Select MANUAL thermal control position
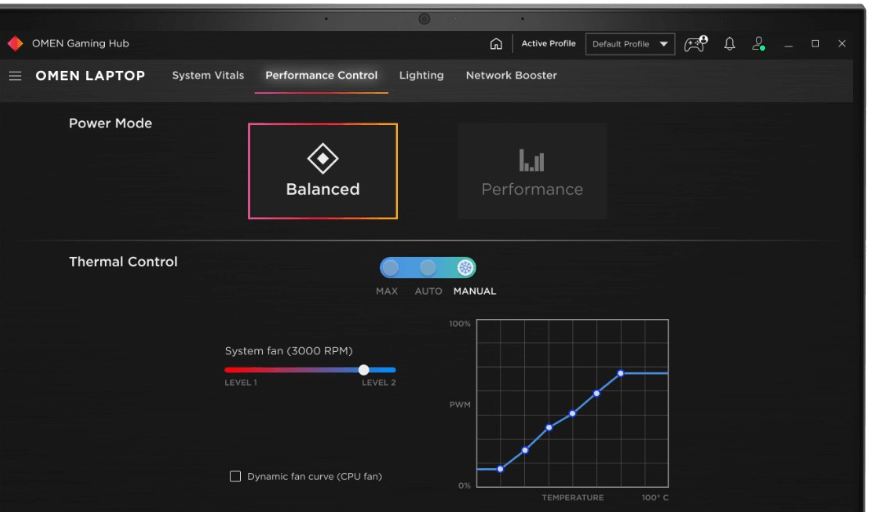Screen dimensions: 871x512 point(465,268)
